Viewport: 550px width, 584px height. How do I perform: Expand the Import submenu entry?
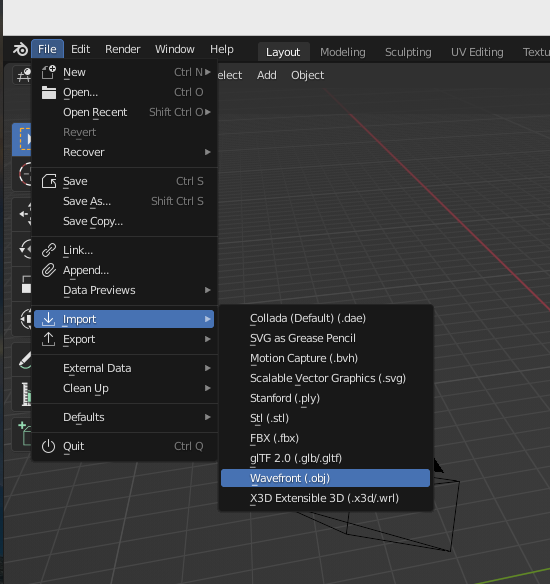(x=124, y=319)
